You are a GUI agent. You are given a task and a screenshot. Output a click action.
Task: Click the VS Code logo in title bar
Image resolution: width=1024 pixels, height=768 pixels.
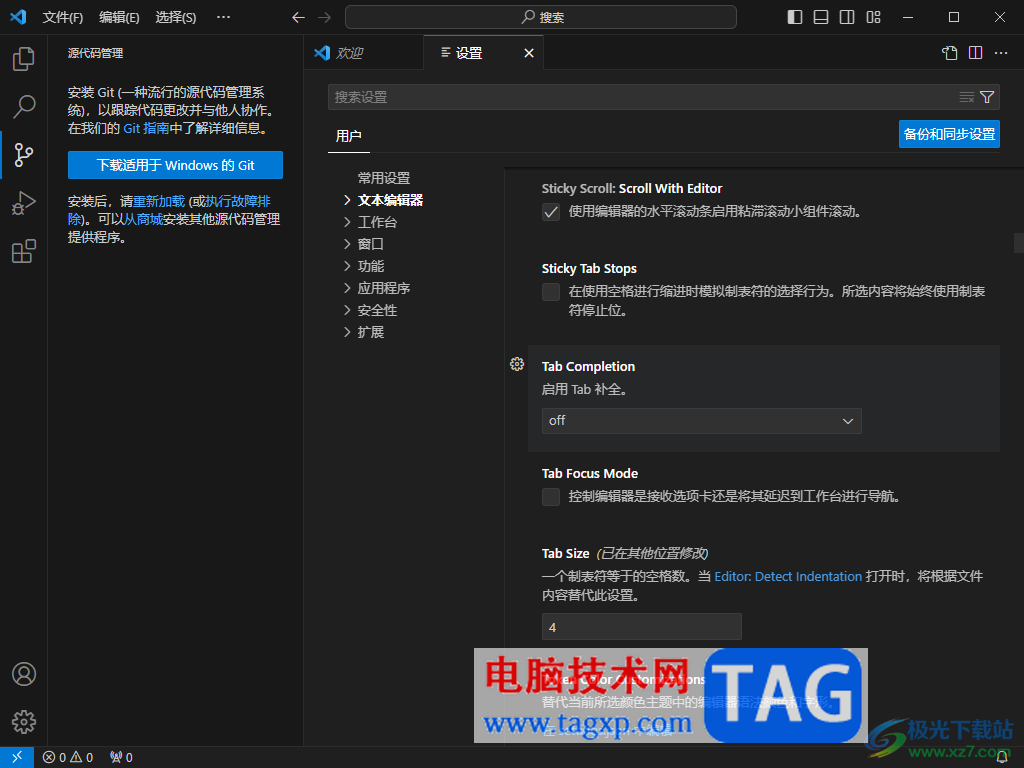pos(18,17)
